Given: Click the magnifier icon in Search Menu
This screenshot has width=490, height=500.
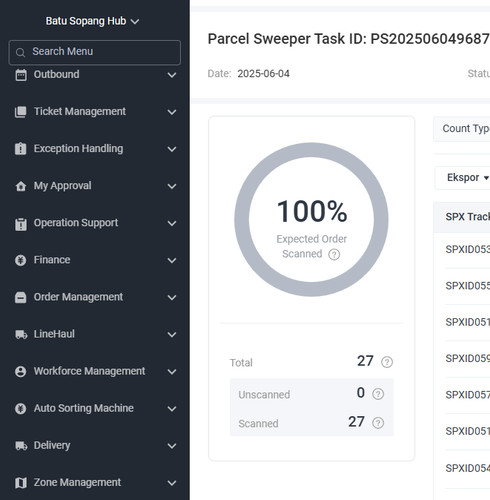Looking at the screenshot, I should (20, 53).
